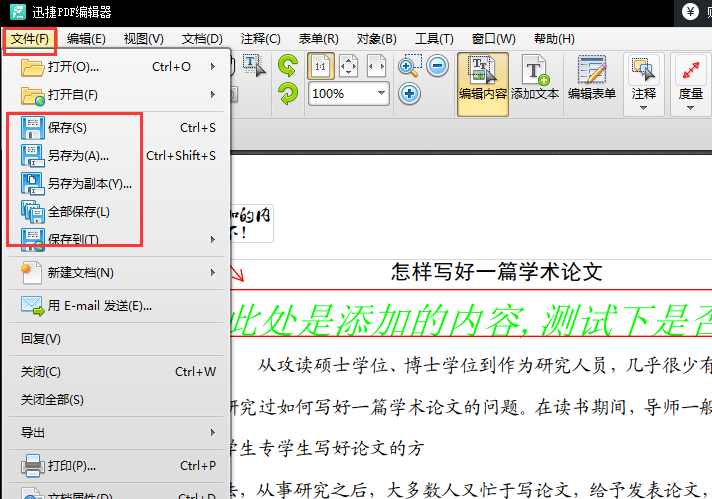Click the document title 怎样写好一篇学术论文
Viewport: 712px width, 499px height.
click(x=497, y=272)
